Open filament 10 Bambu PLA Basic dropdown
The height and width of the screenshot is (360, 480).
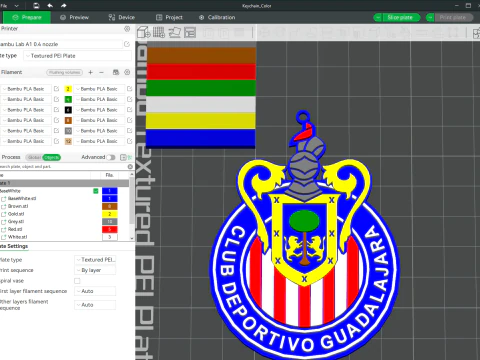pos(100,131)
